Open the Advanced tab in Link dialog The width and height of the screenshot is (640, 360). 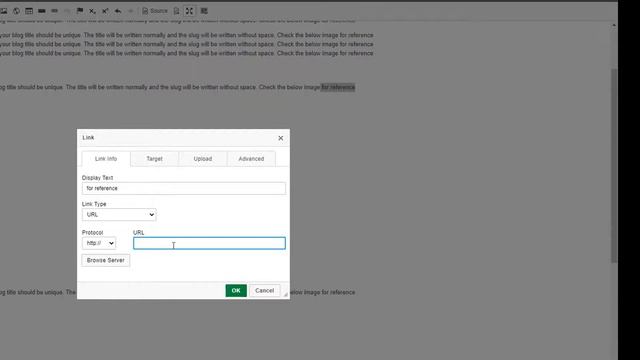pos(251,159)
